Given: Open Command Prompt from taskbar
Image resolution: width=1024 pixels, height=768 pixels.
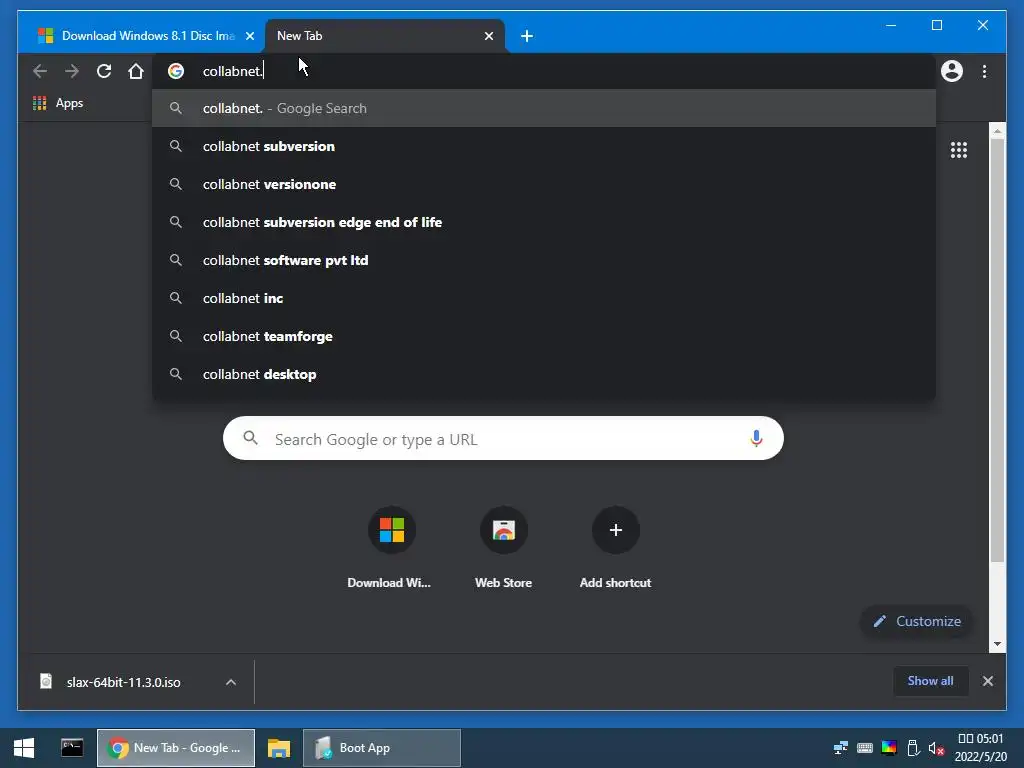Looking at the screenshot, I should click(x=72, y=748).
